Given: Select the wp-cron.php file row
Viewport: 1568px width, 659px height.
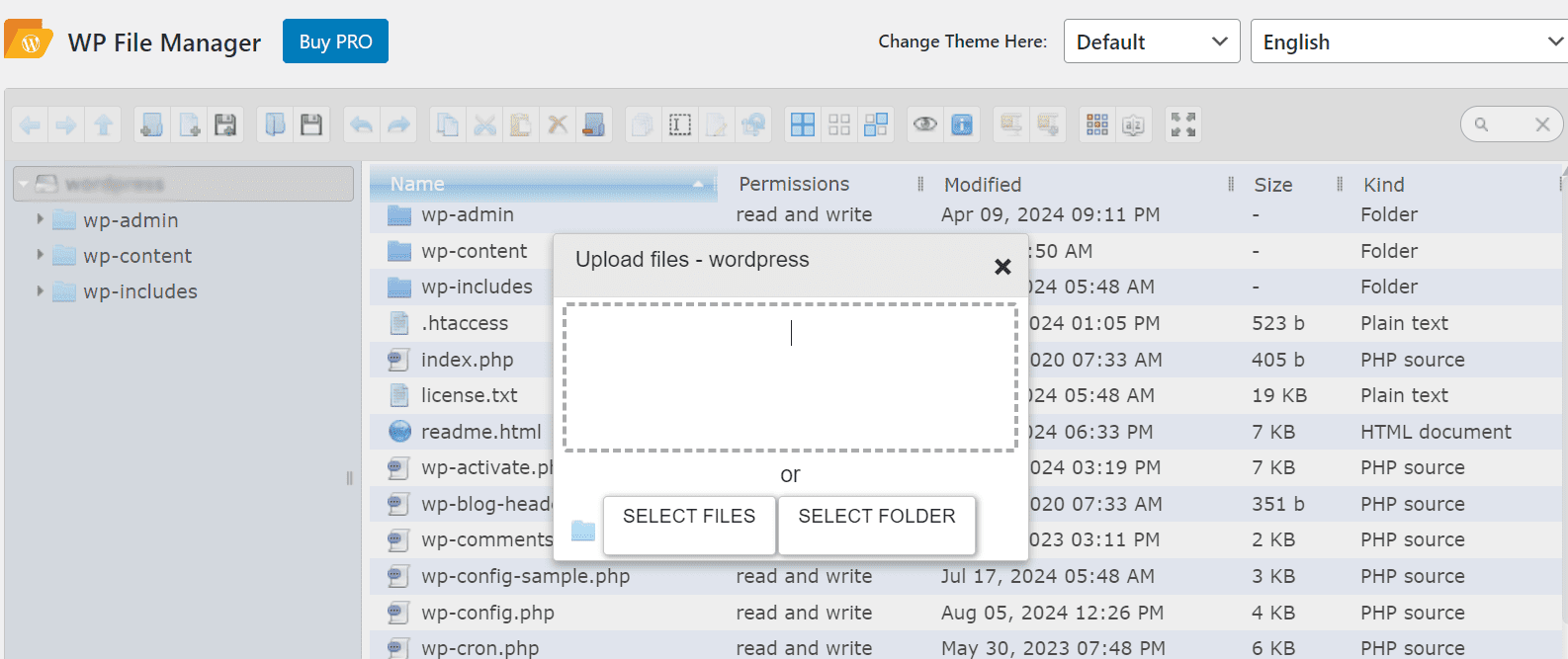Looking at the screenshot, I should coord(966,645).
